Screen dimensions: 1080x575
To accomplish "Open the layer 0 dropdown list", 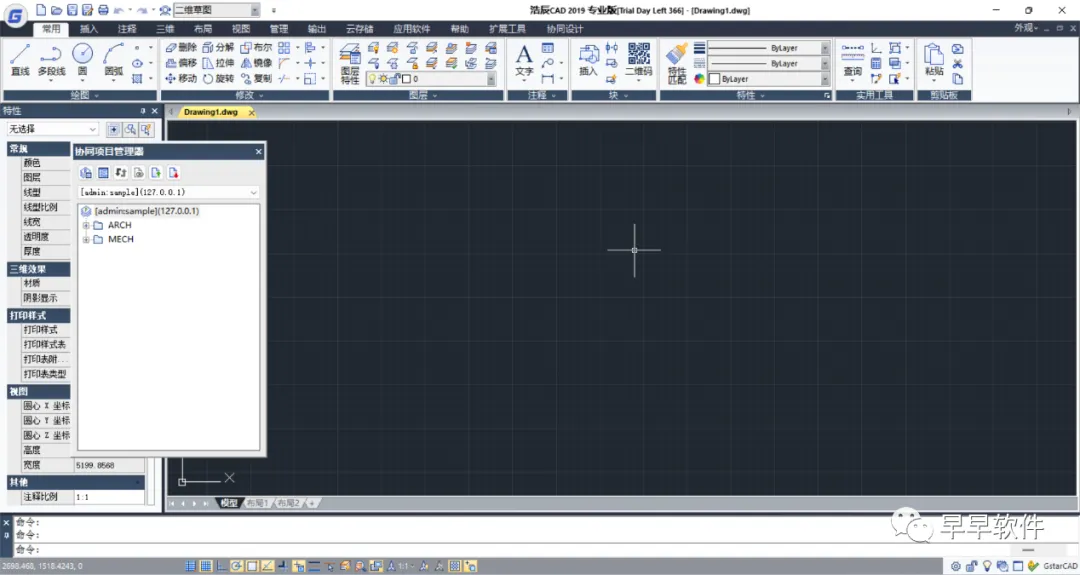I will (x=491, y=79).
